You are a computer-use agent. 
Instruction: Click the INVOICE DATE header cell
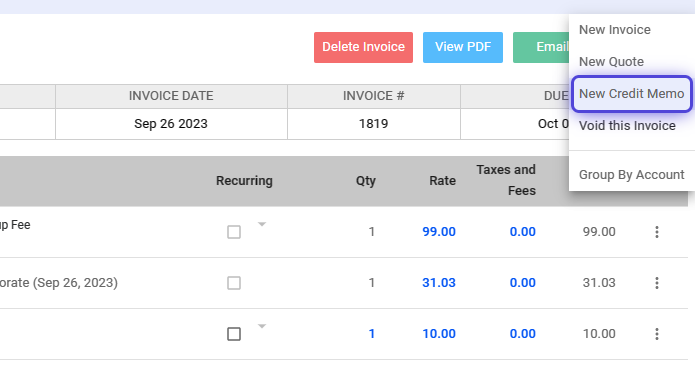click(171, 96)
